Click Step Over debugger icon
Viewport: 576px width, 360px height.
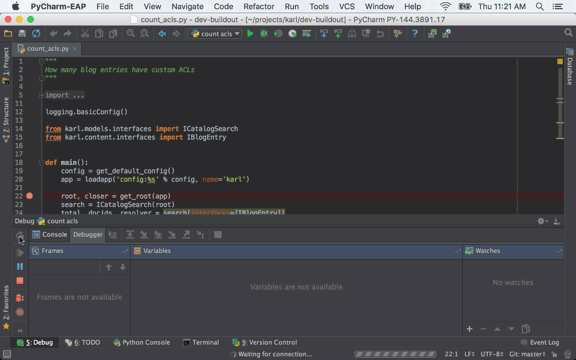(x=130, y=235)
